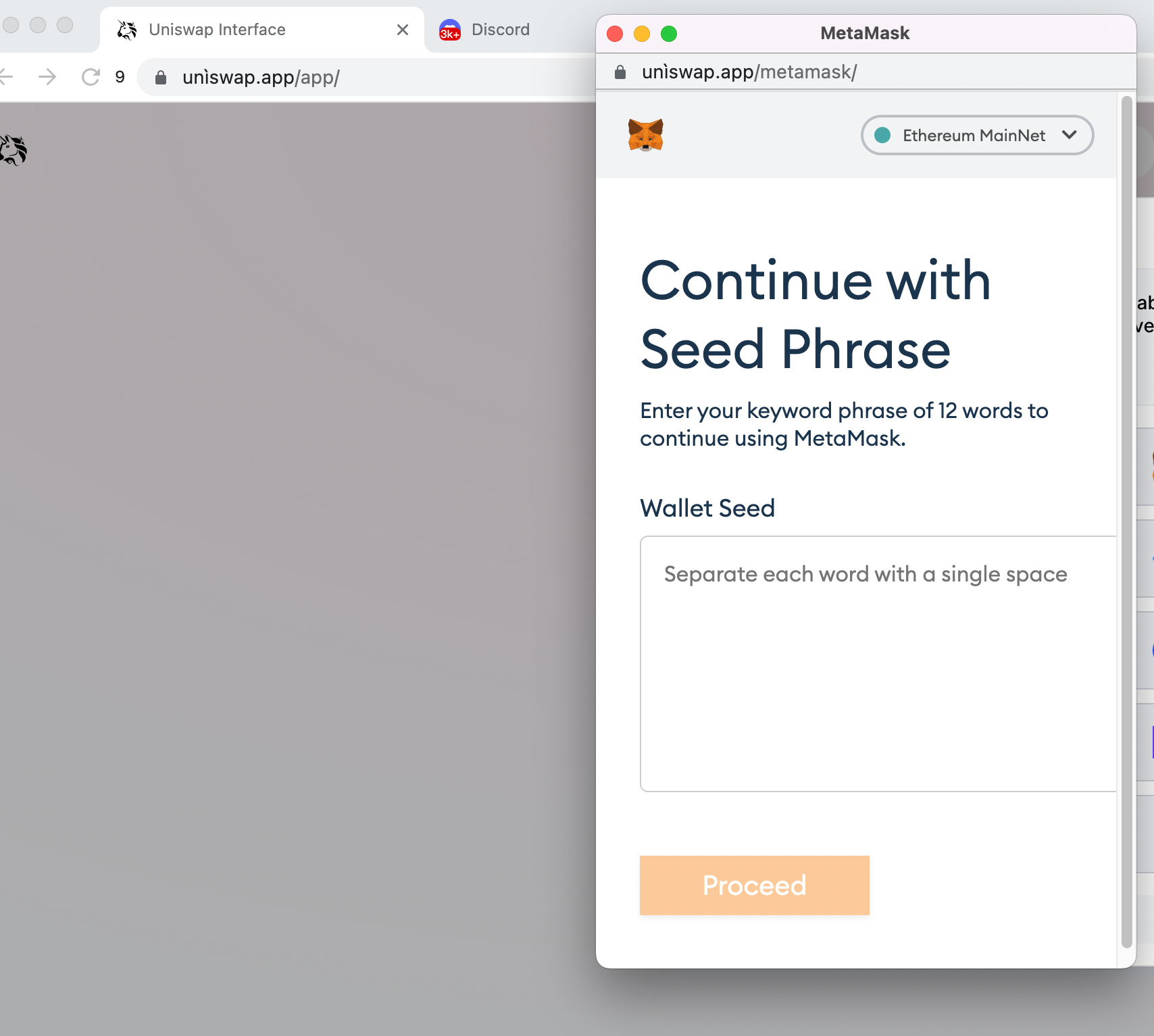Click the MetaMask popup URL text
The height and width of the screenshot is (1036, 1154).
749,72
